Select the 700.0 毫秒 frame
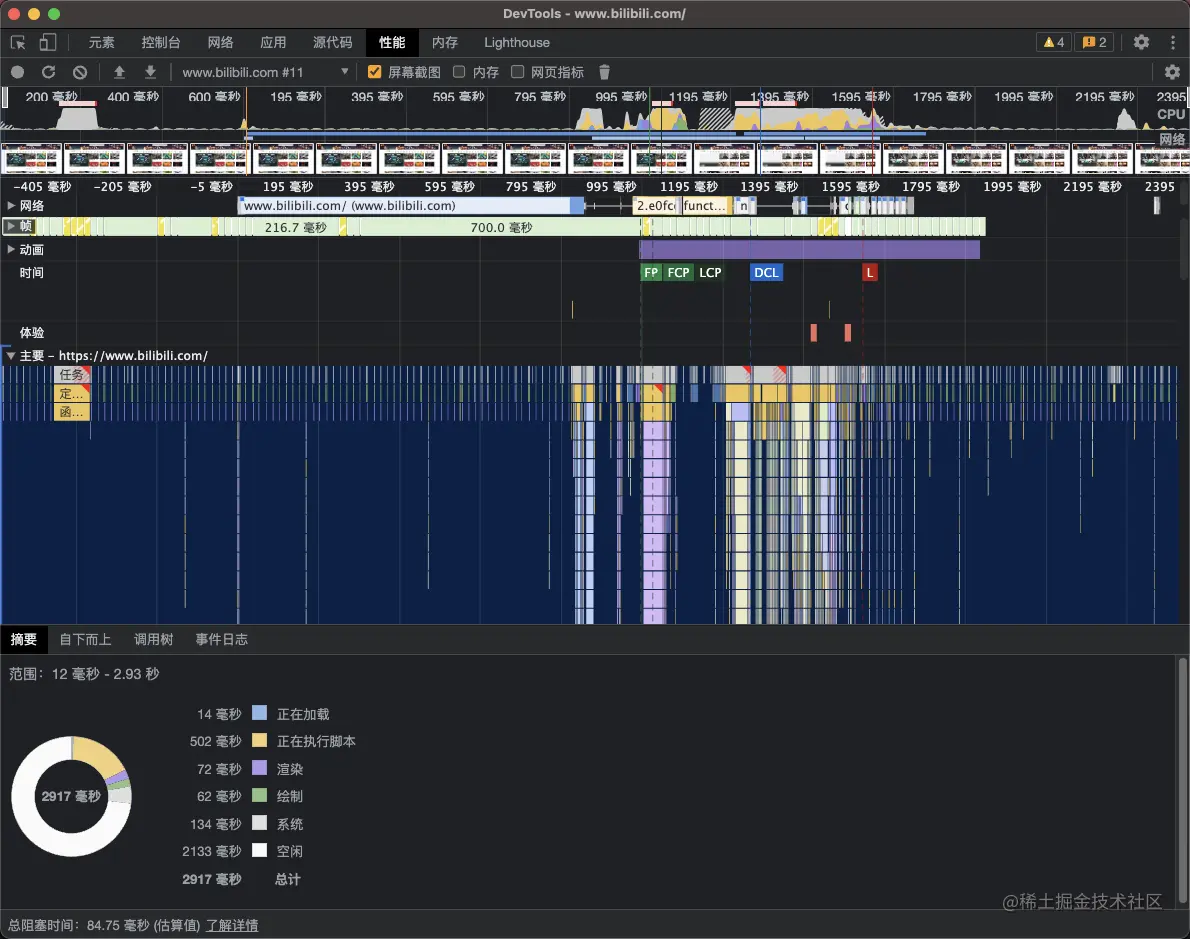This screenshot has height=939, width=1190. [501, 227]
